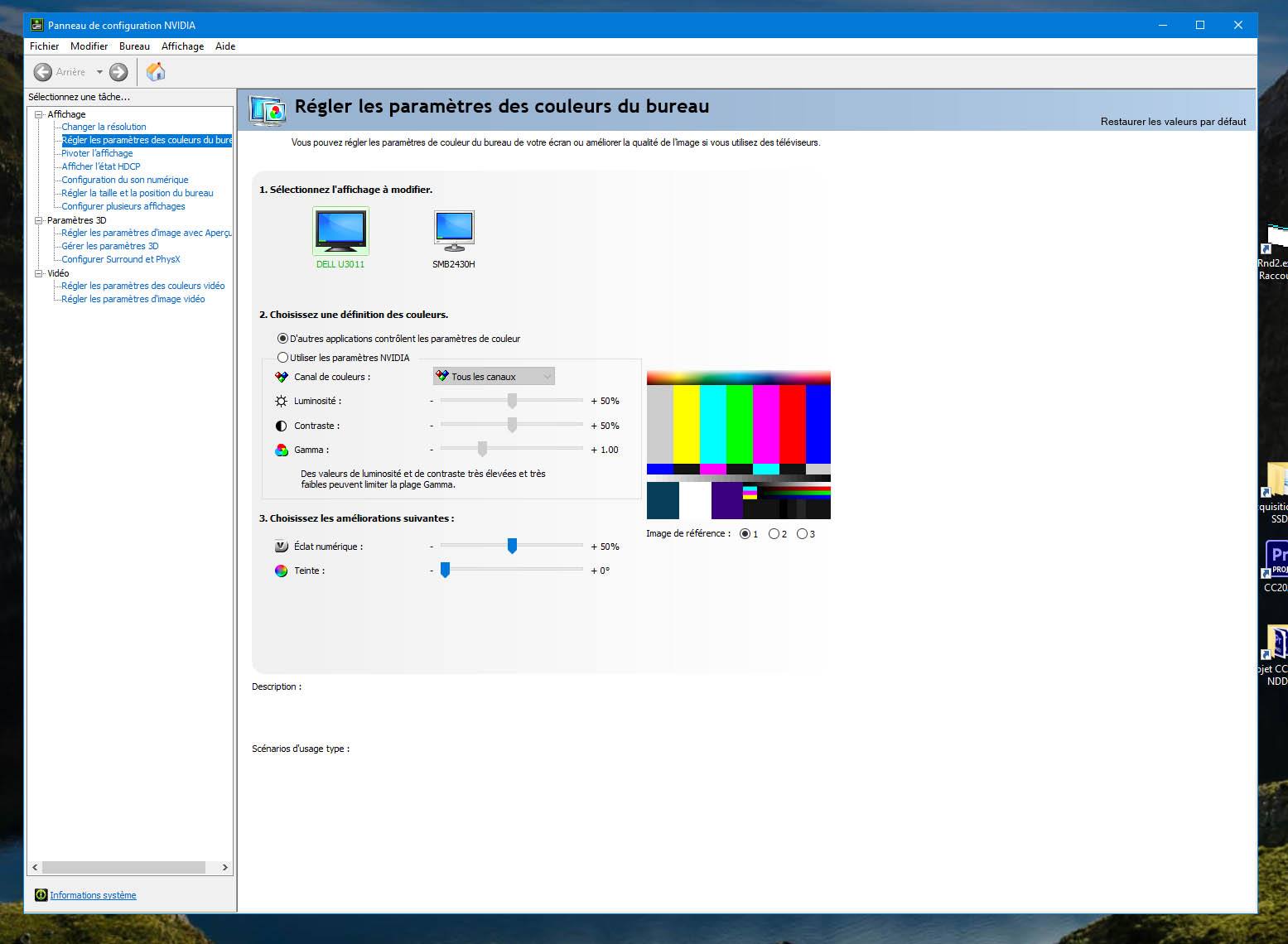This screenshot has width=1288, height=944.
Task: Select D'autres applications contrôlent les paramètres de couleur
Action: (x=283, y=338)
